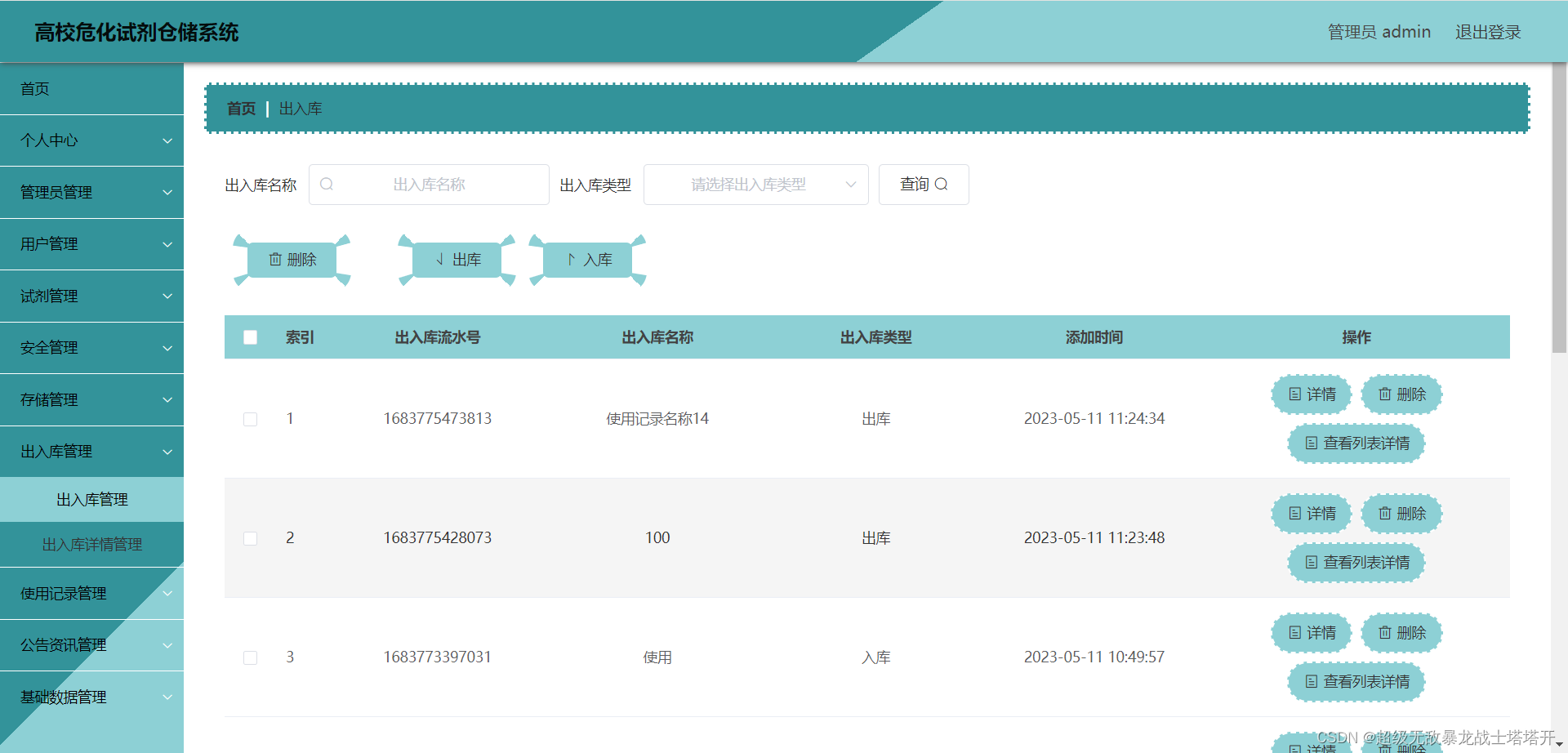The image size is (1568, 753).
Task: Click the 出入库名称 input field
Action: (429, 185)
